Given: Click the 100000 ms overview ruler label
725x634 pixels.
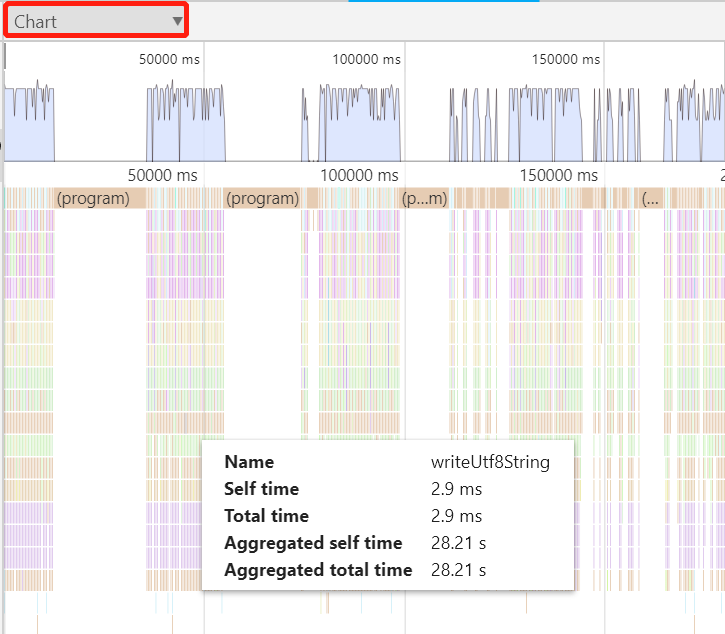Looking at the screenshot, I should [366, 60].
